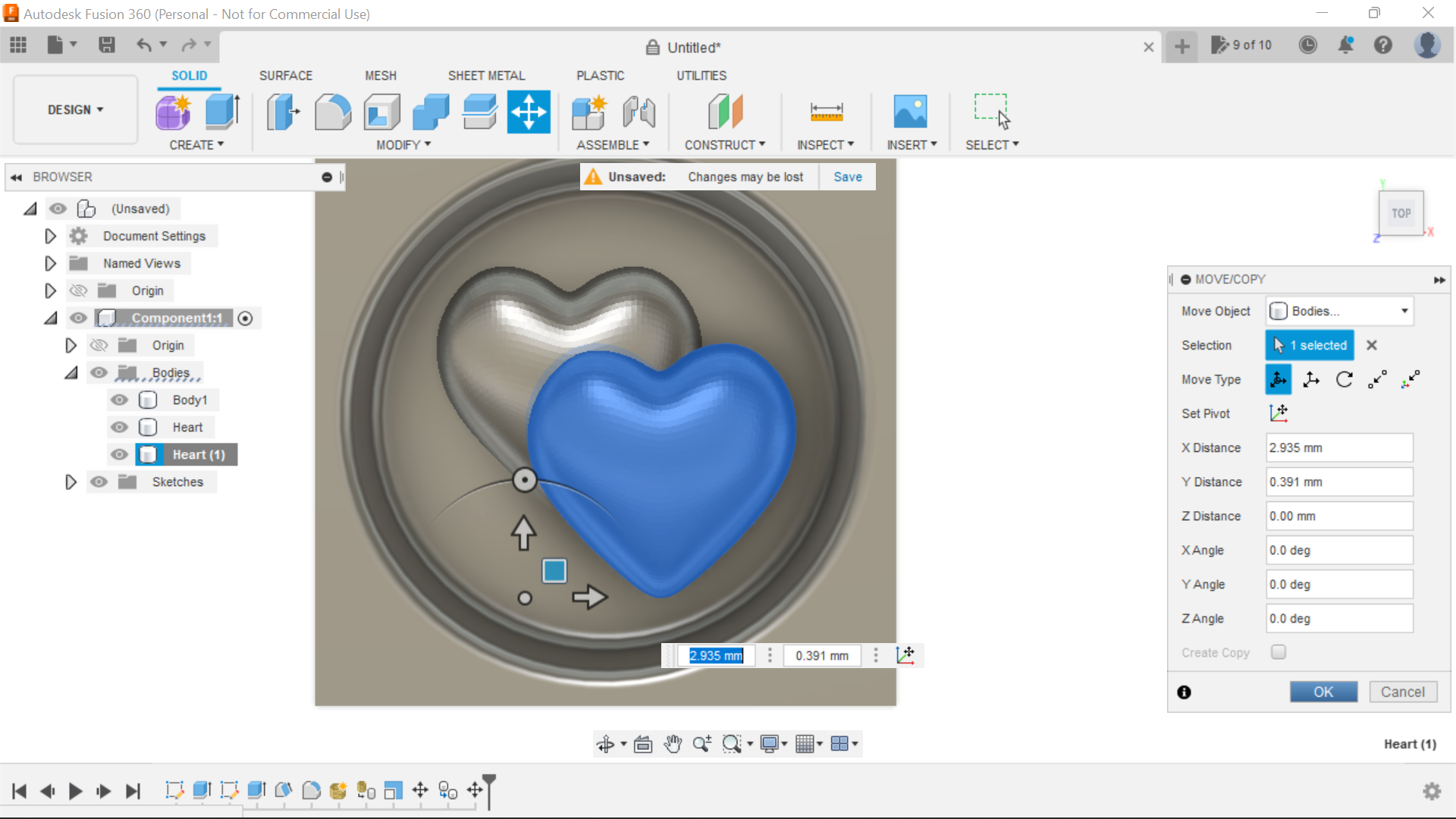Activate the Shell tool
1456x819 pixels.
(x=381, y=111)
